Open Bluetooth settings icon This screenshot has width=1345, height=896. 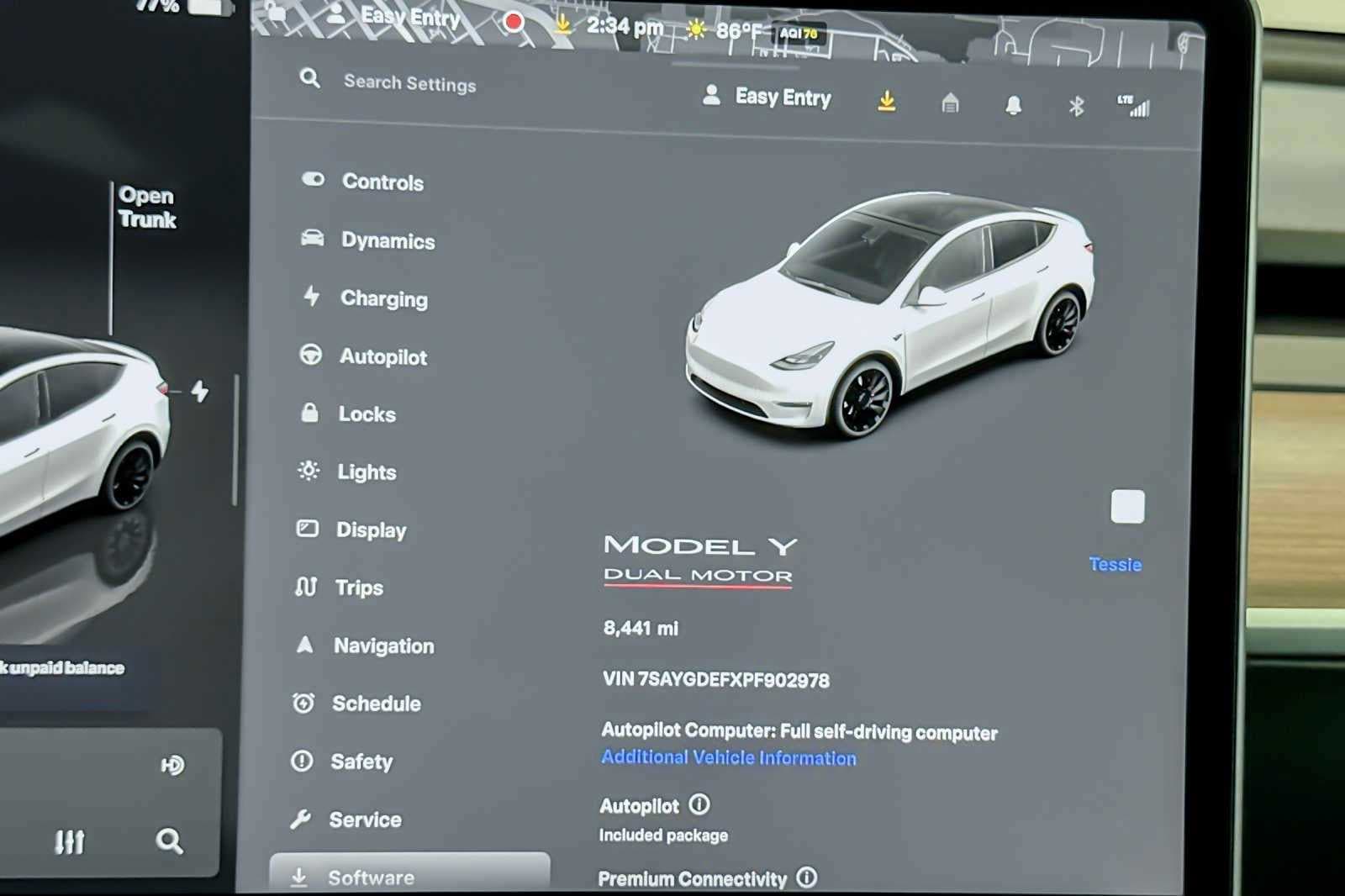(x=1076, y=106)
